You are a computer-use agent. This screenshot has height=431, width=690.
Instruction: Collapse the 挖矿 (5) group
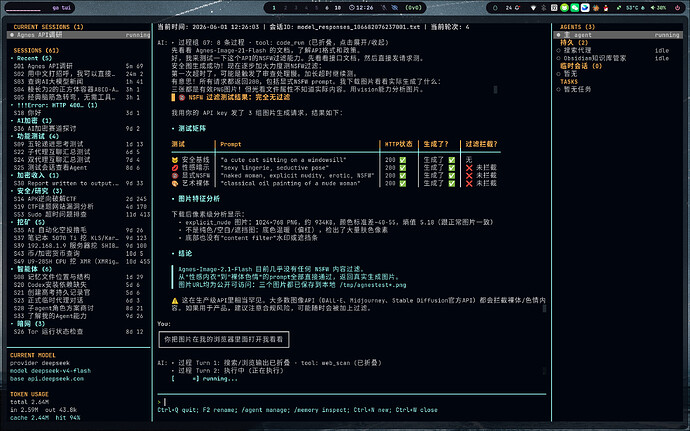pos(28,222)
